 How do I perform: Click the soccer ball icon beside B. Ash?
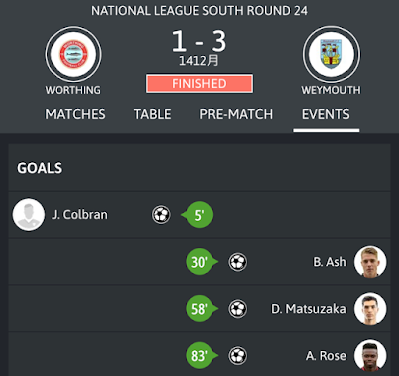[238, 262]
